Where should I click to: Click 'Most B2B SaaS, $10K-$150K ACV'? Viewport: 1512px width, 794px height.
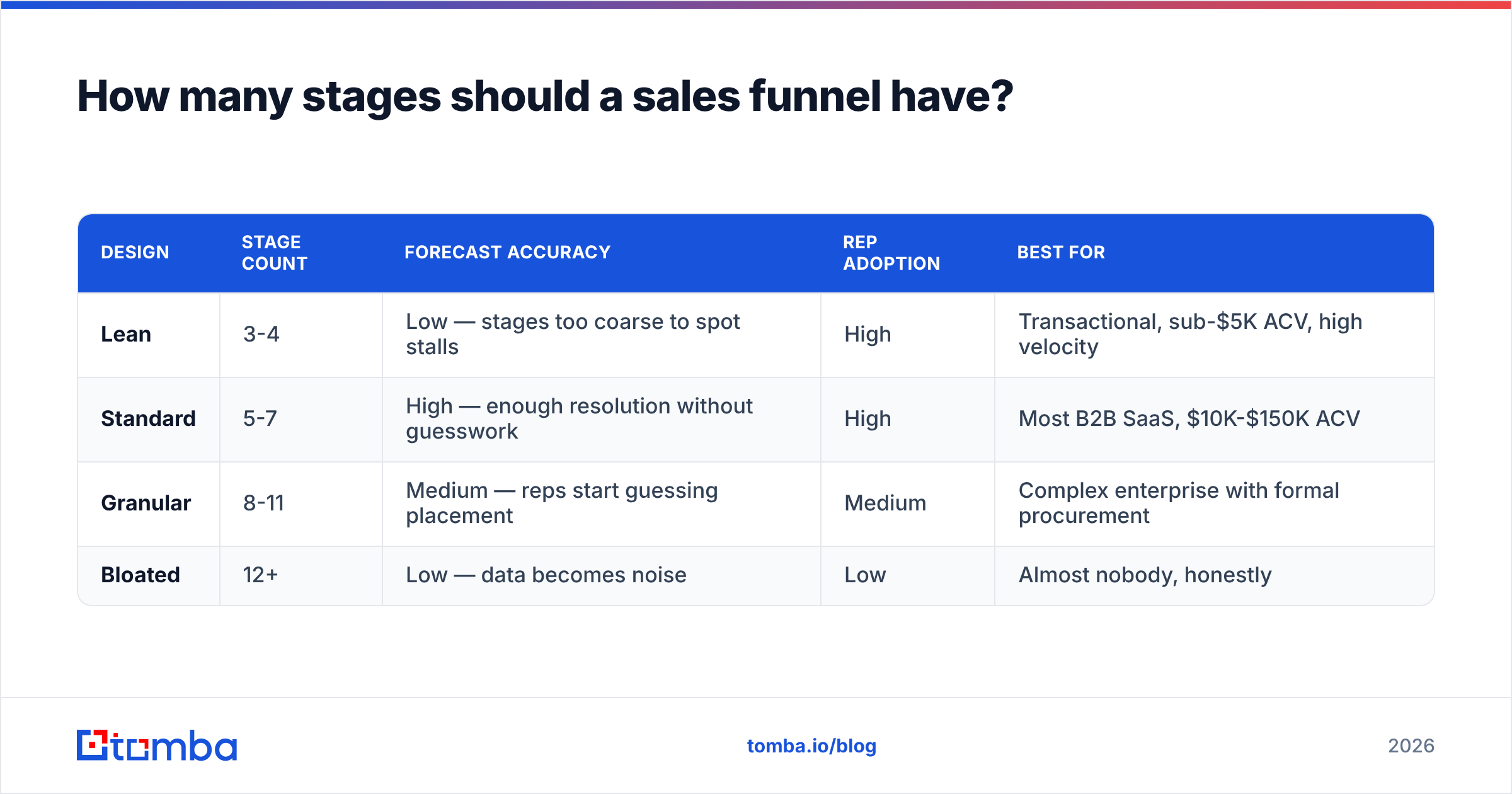pyautogui.click(x=1189, y=418)
